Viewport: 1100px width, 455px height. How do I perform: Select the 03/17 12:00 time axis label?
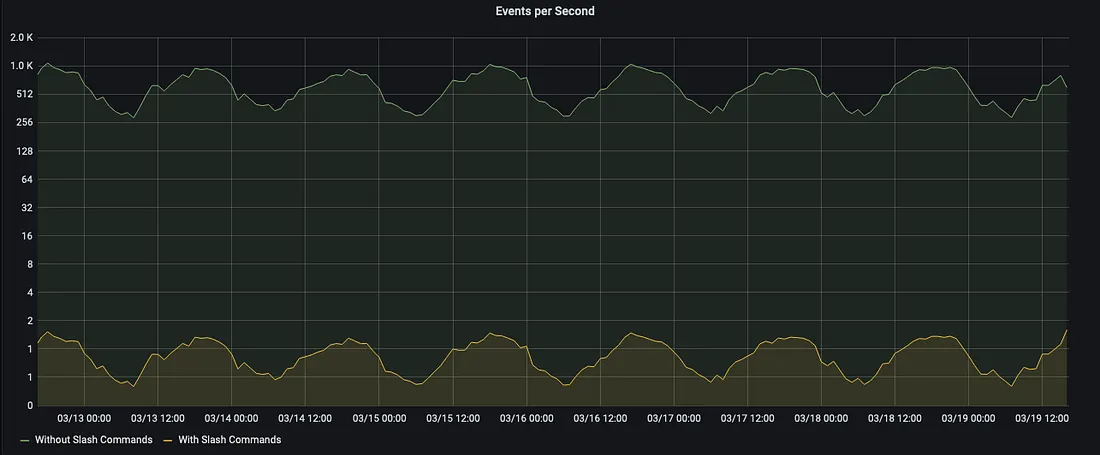pyautogui.click(x=747, y=418)
